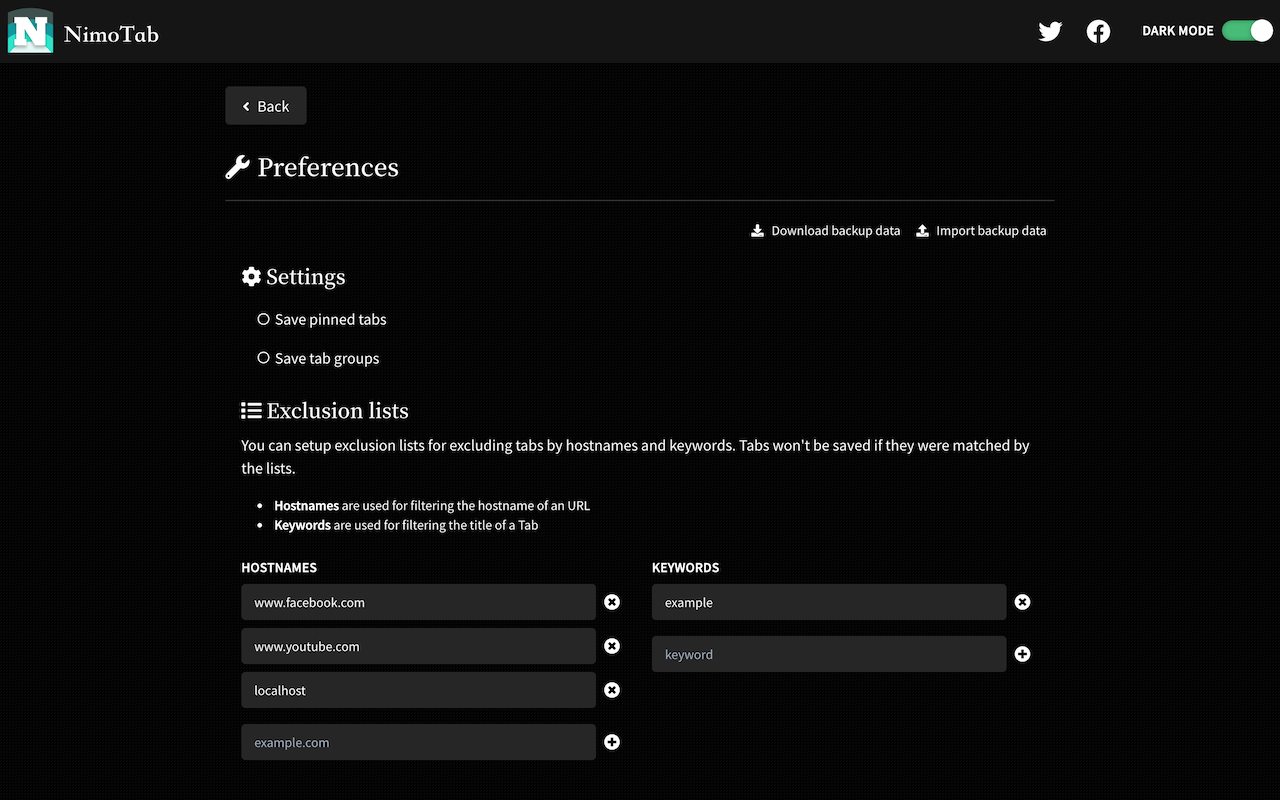
Task: Click Download backup data
Action: pyautogui.click(x=826, y=231)
